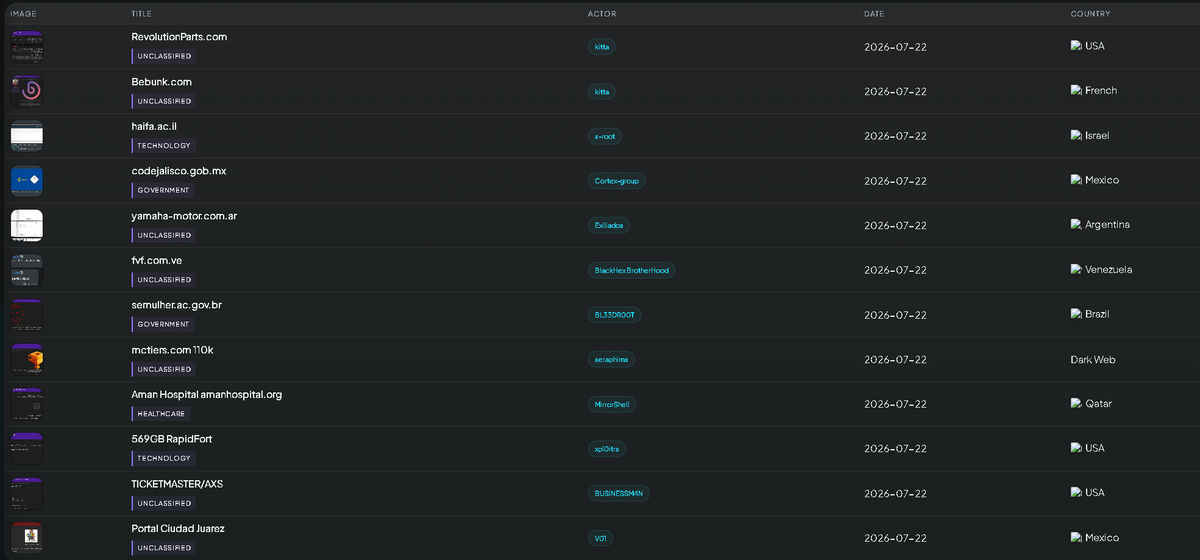The image size is (1200, 560).
Task: Open the codejalisco.gob.mx blue thumbnail
Action: tap(27, 180)
